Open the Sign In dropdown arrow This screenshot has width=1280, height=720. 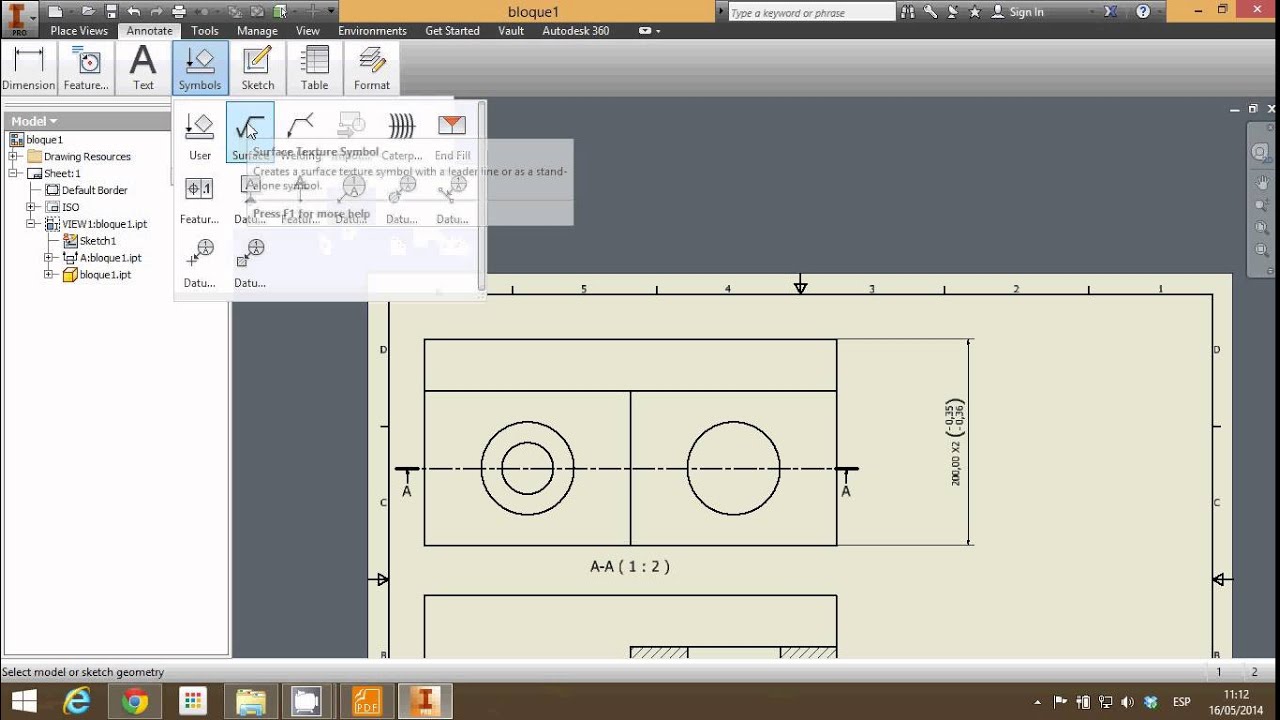(1052, 12)
